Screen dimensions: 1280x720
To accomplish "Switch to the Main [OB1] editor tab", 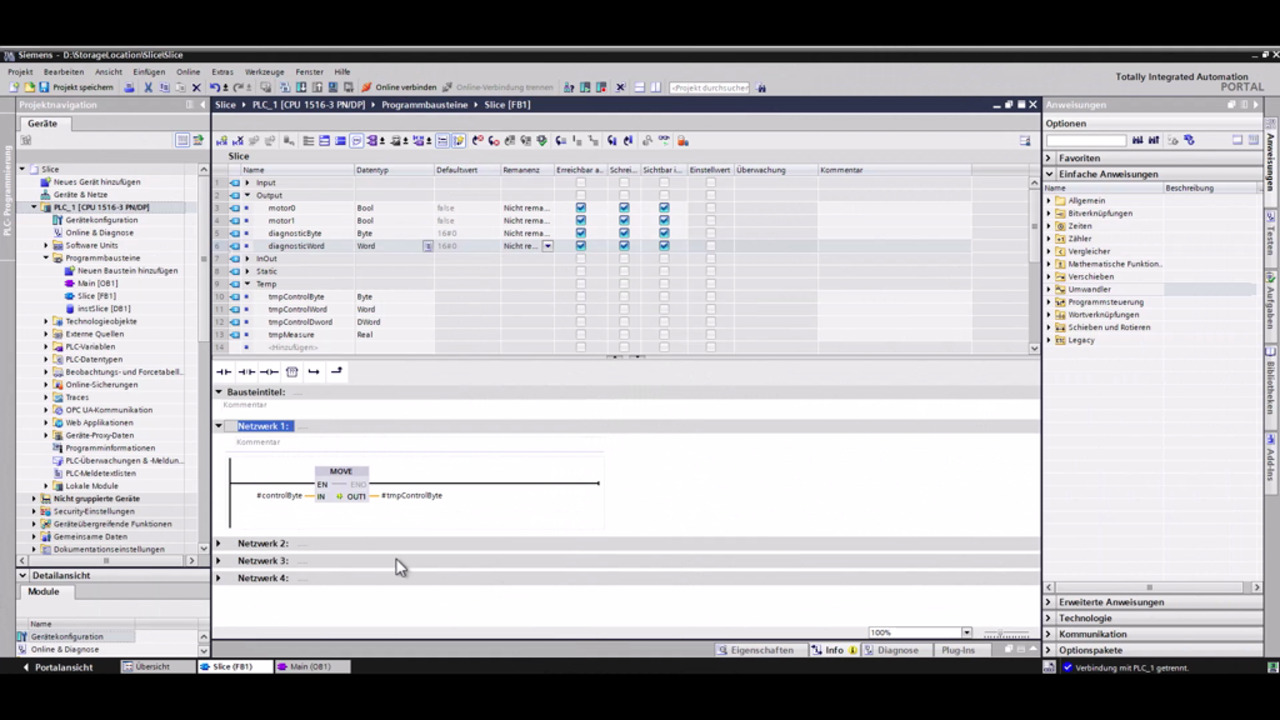I will pos(305,667).
